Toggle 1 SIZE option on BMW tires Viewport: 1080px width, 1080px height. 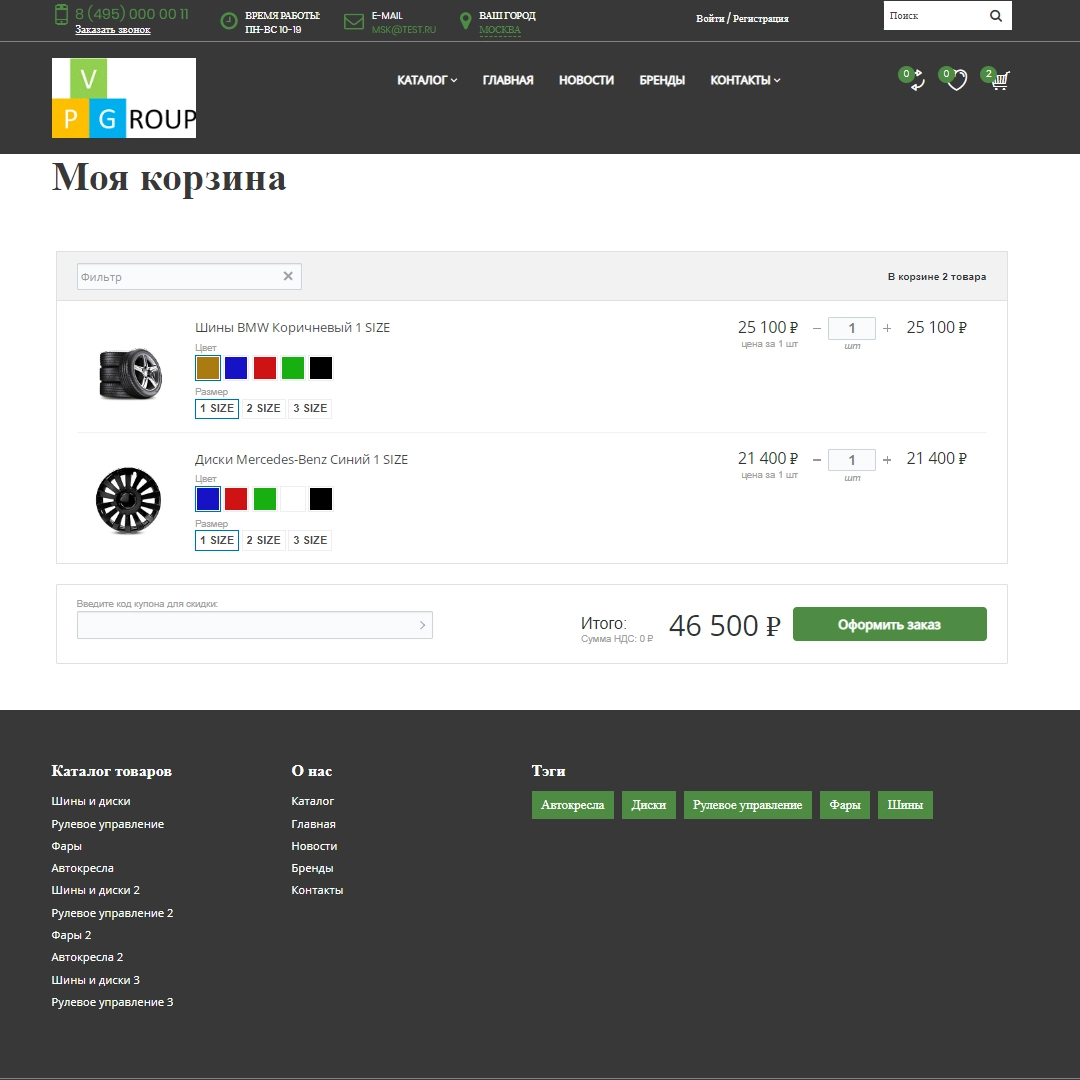[217, 408]
